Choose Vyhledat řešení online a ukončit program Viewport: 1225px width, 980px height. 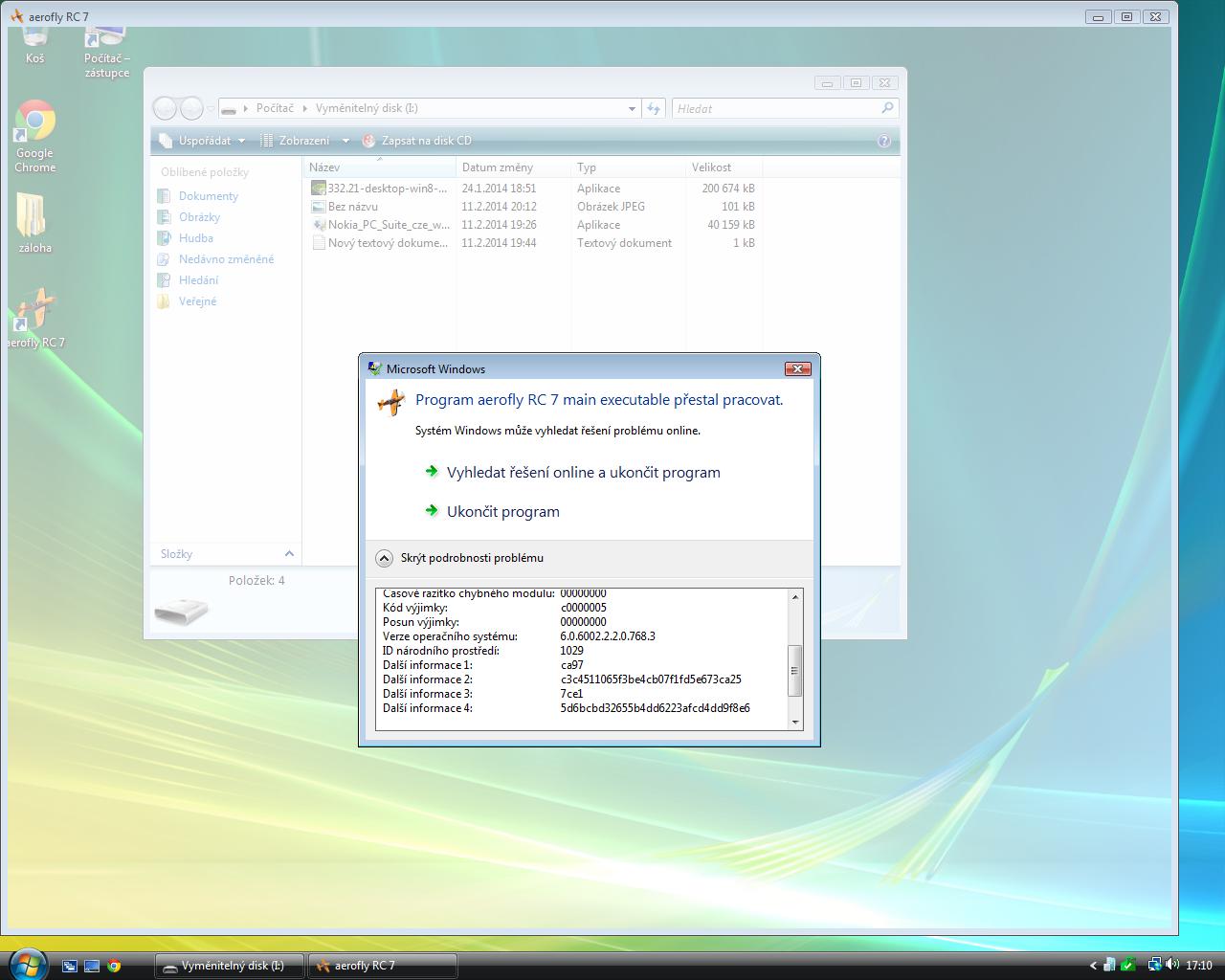click(583, 473)
